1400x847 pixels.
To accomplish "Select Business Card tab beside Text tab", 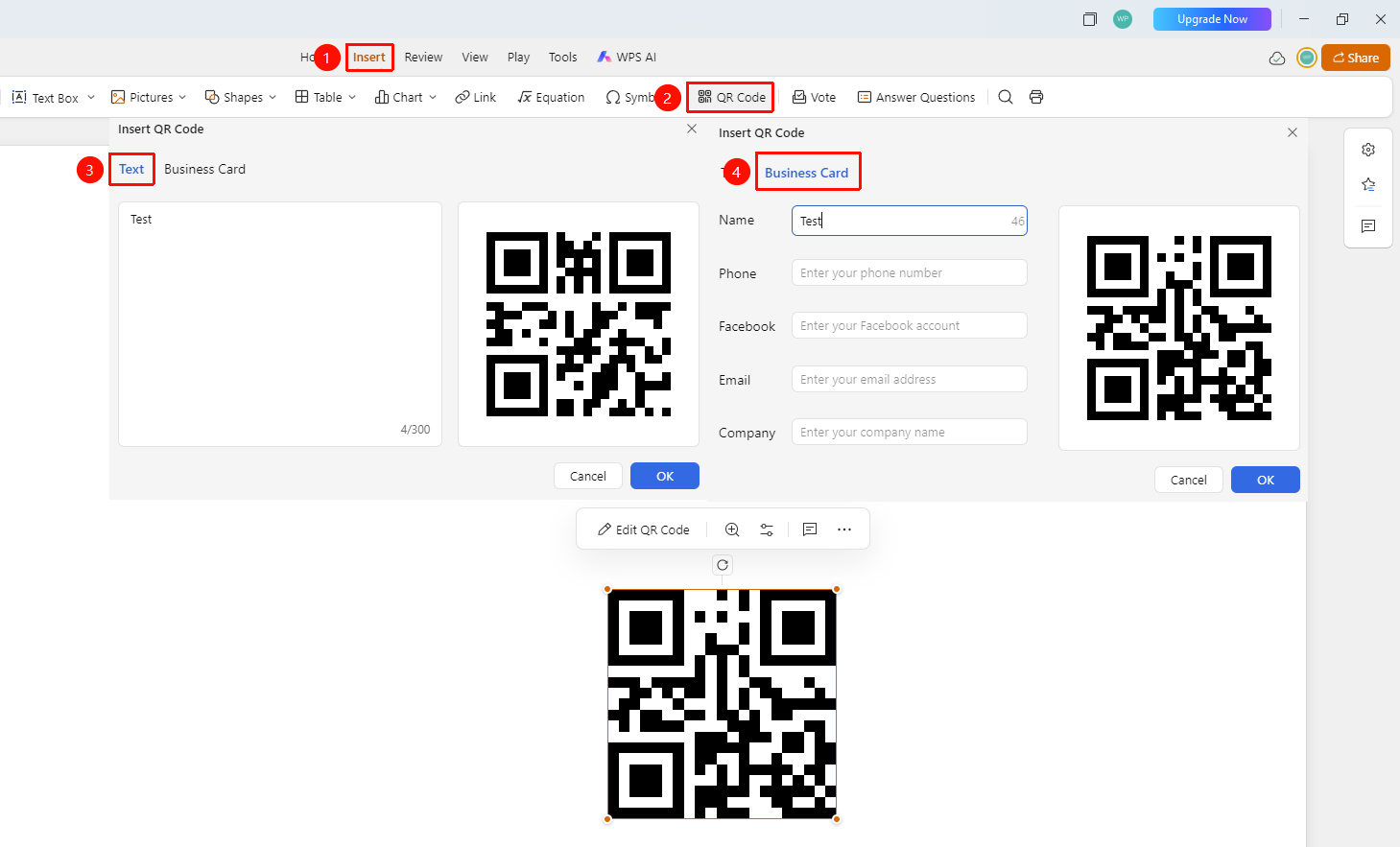I will [204, 170].
